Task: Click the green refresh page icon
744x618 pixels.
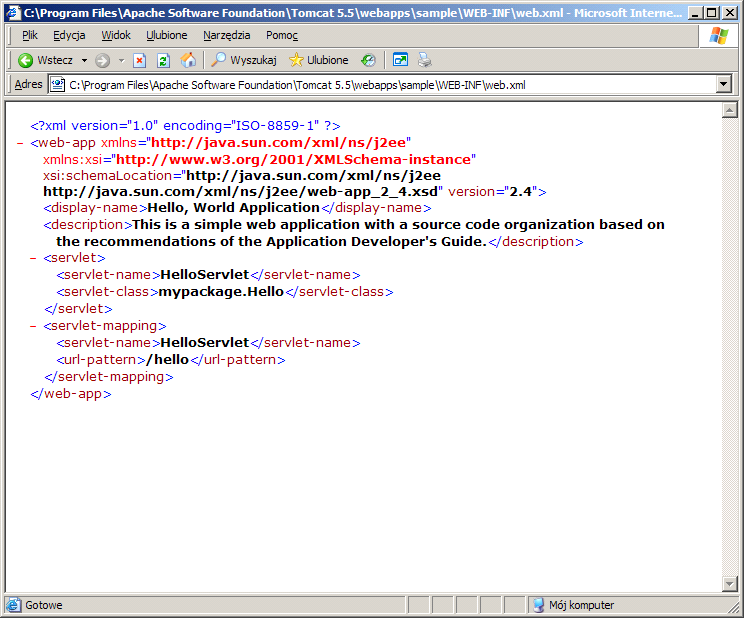Action: 163,60
